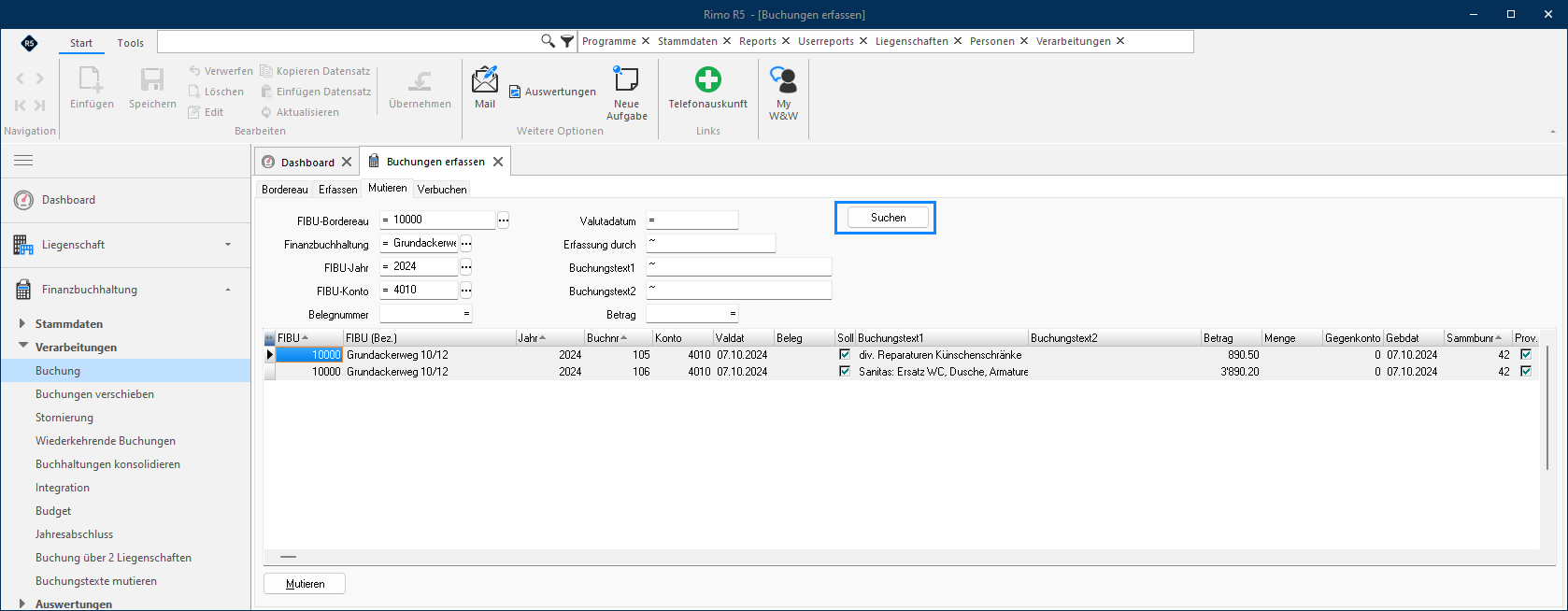Collapse the Verarbeitungen tree node
The height and width of the screenshot is (611, 1568).
click(22, 347)
